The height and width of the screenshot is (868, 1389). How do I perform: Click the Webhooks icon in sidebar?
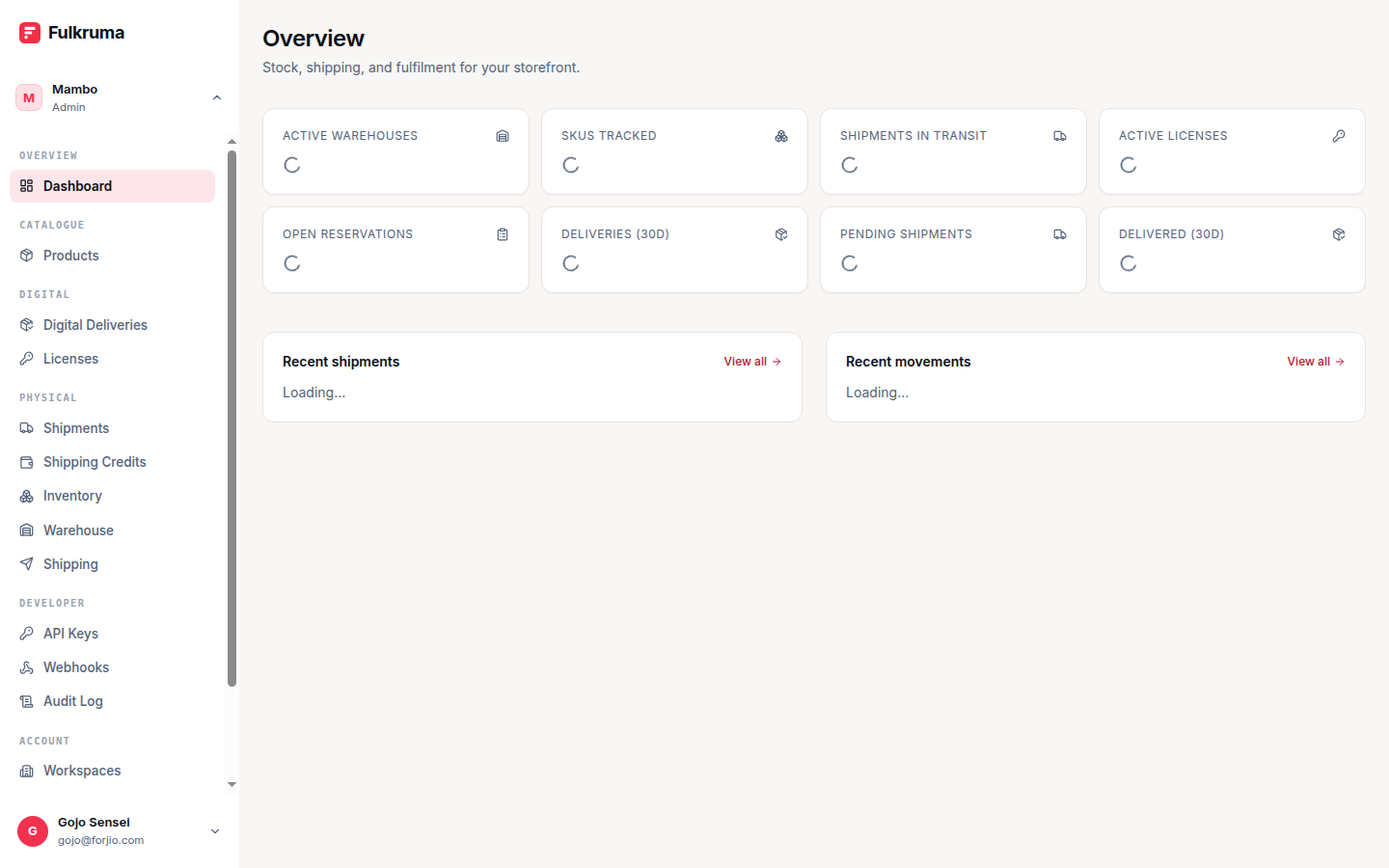(27, 667)
